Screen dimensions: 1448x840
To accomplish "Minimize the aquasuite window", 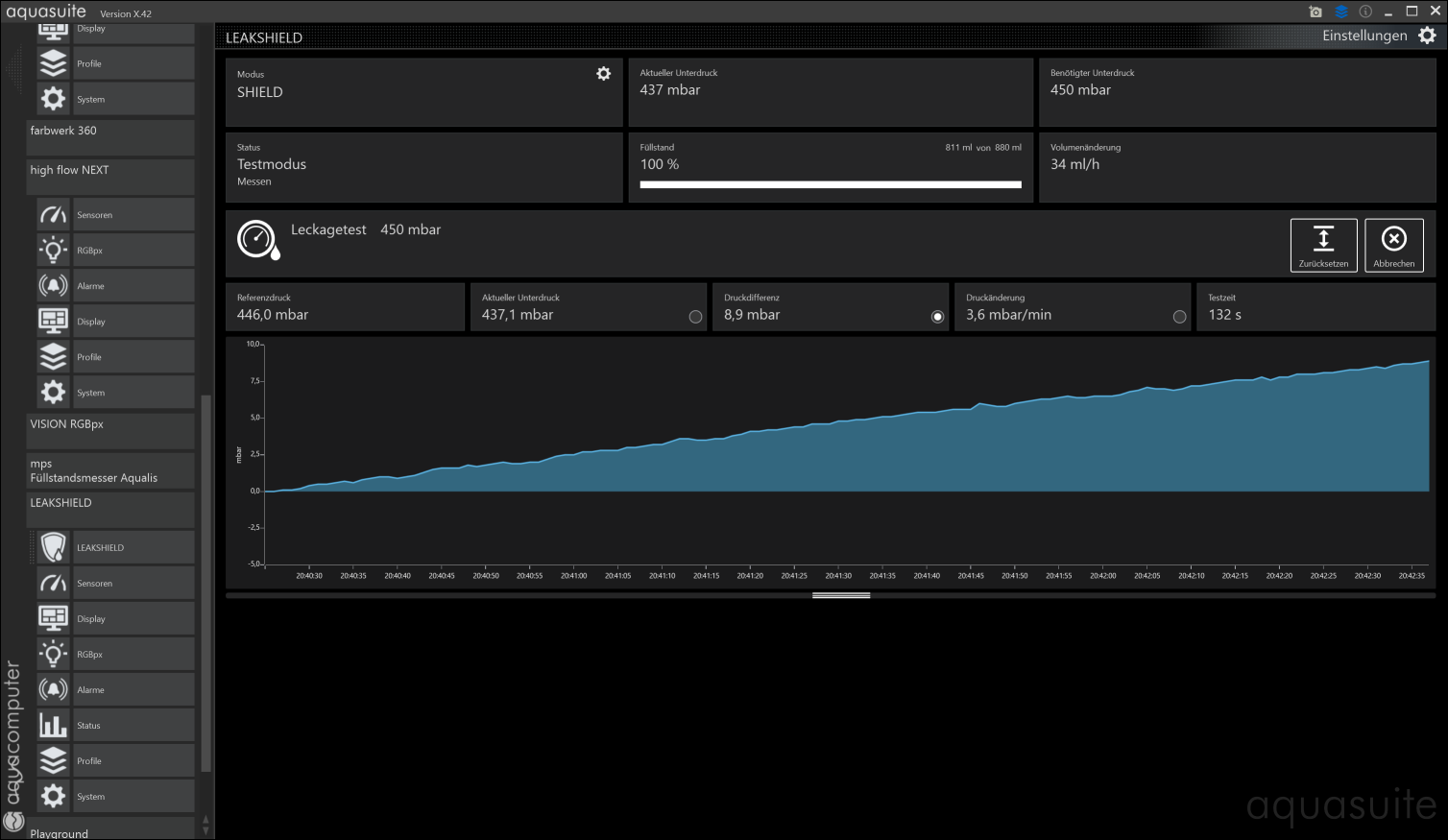I will (x=1388, y=12).
